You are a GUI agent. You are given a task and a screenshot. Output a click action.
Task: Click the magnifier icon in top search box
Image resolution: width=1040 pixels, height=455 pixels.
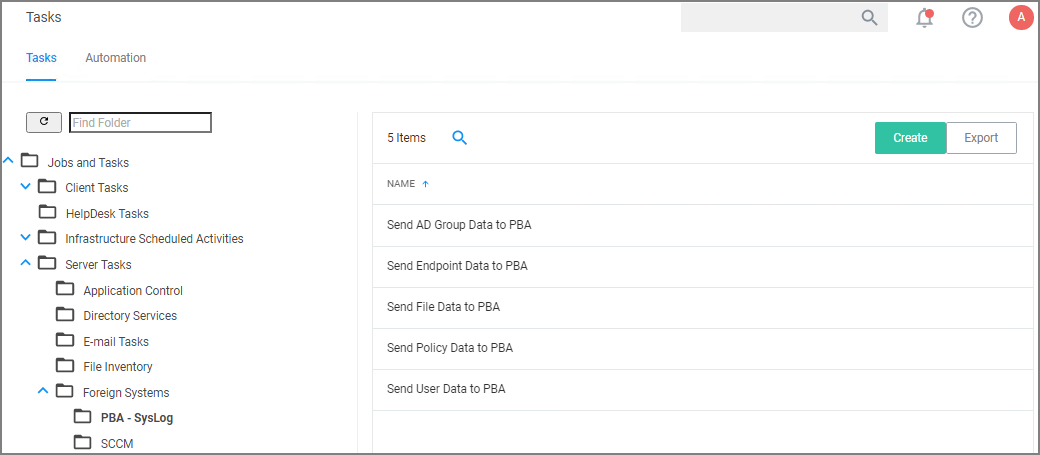[x=869, y=17]
